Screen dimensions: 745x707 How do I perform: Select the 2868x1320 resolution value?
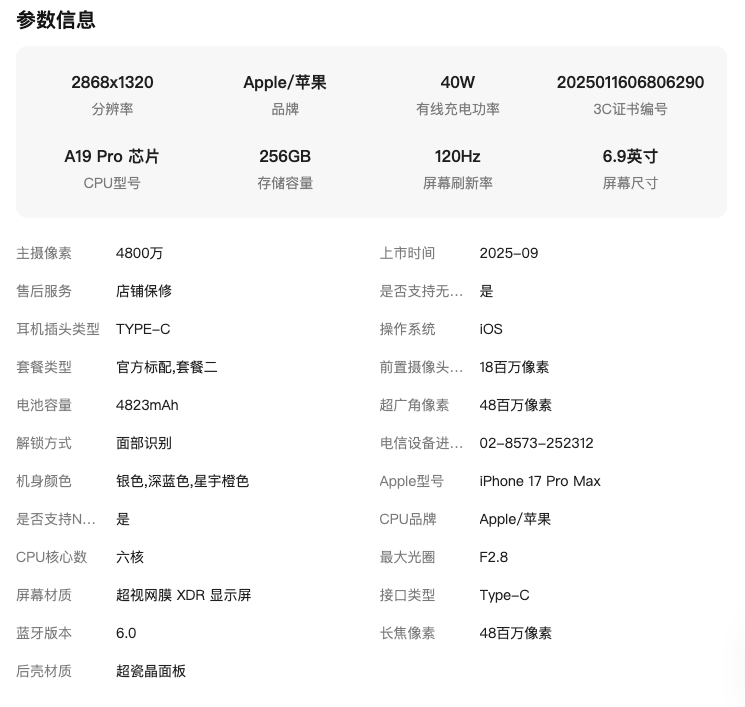pyautogui.click(x=112, y=82)
